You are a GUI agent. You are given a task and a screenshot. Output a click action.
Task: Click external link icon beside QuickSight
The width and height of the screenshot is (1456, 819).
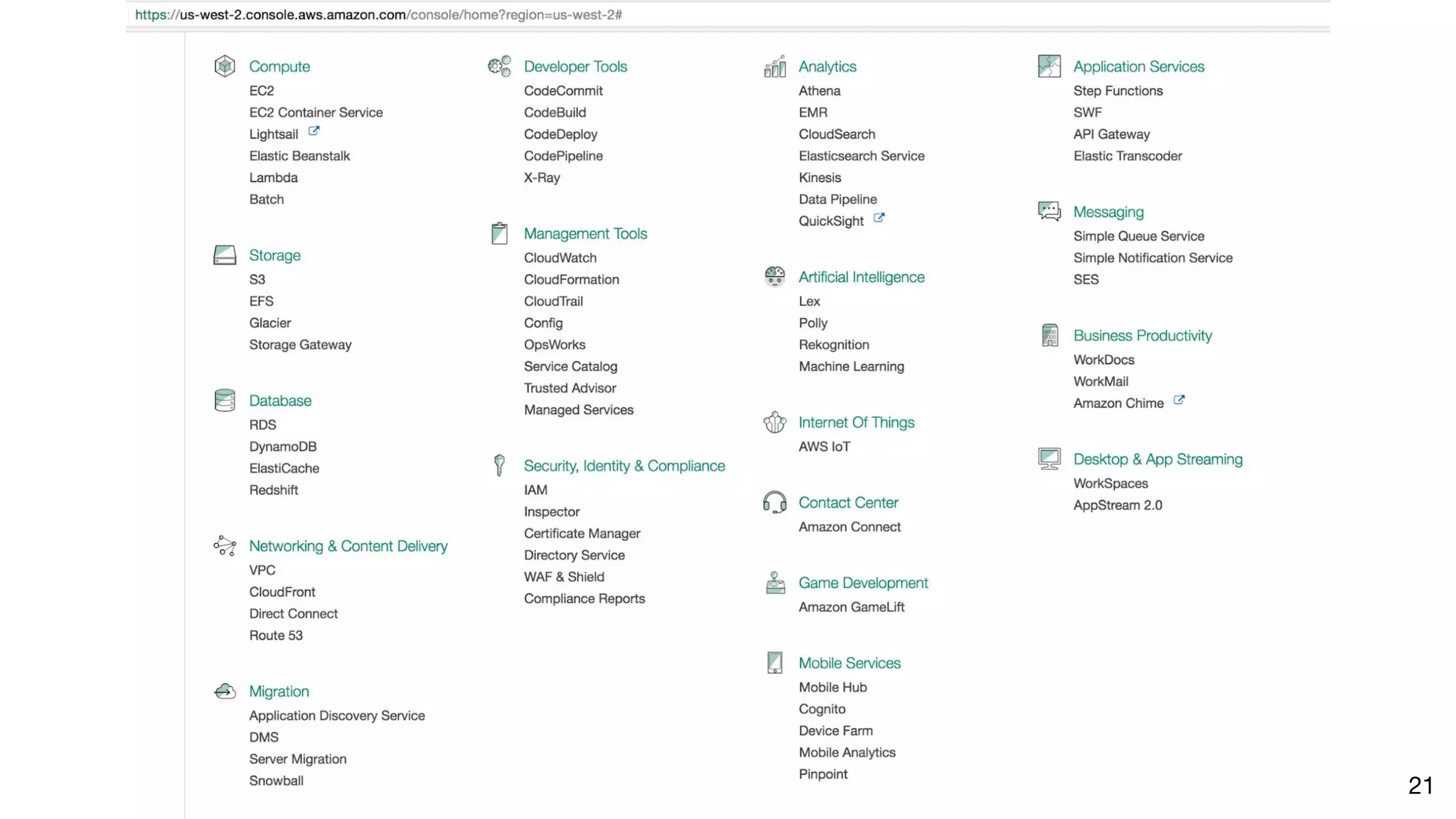pos(879,218)
